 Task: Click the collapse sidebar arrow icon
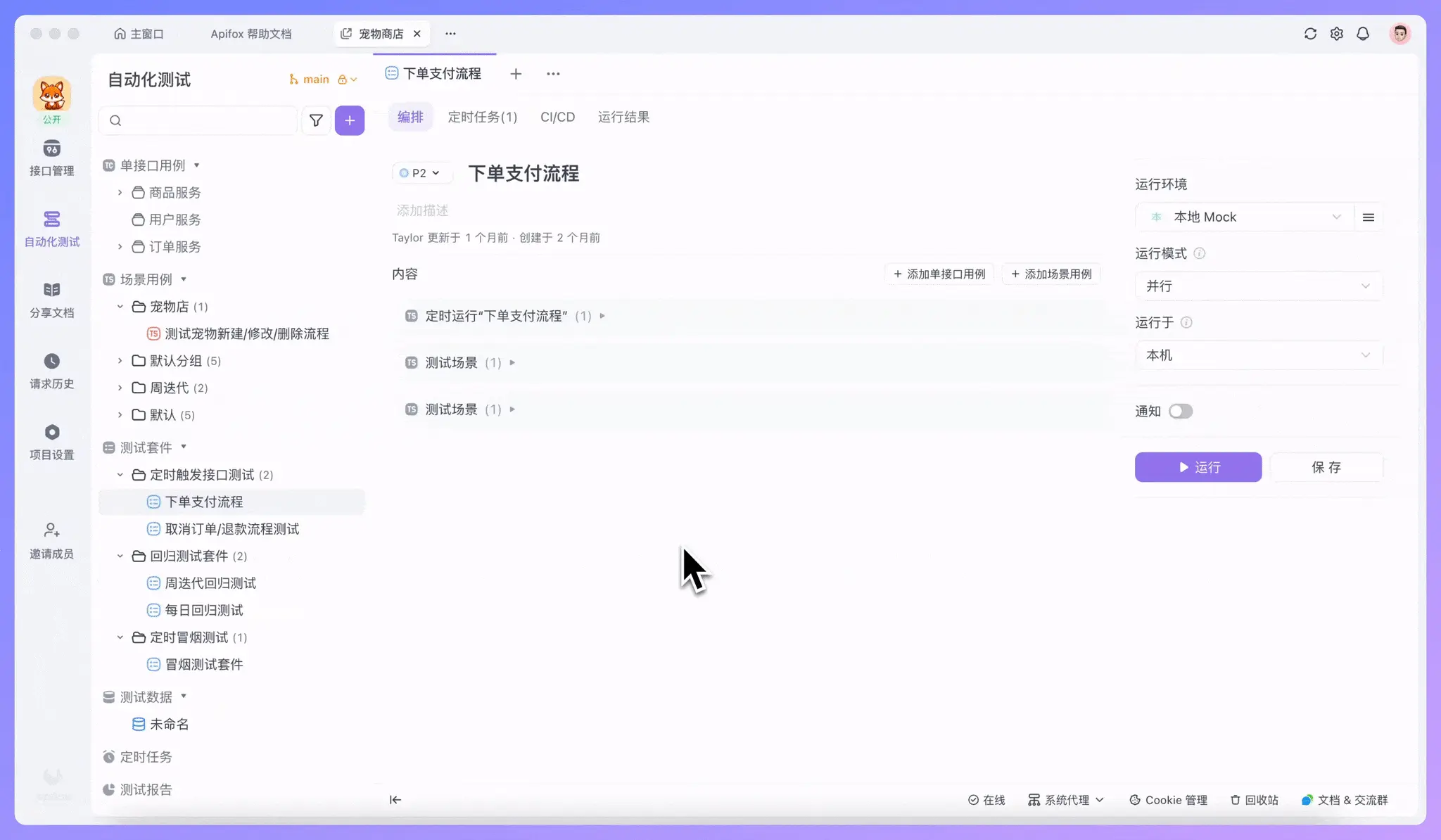[395, 800]
